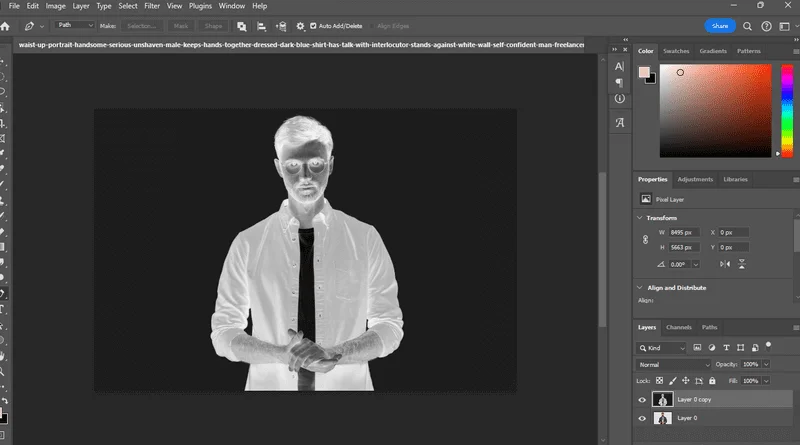Collapse the Align and Distribute section
The image size is (800, 445).
pyautogui.click(x=640, y=287)
